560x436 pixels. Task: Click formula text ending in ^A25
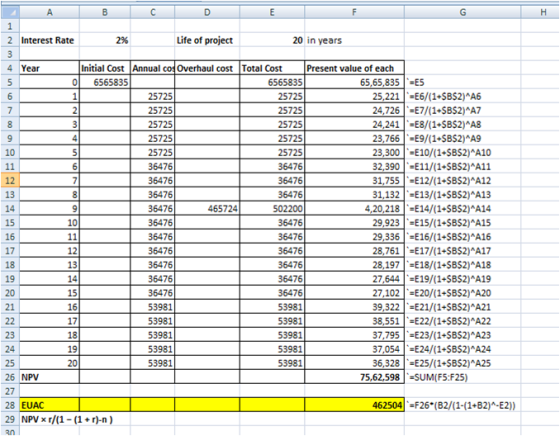pos(449,363)
